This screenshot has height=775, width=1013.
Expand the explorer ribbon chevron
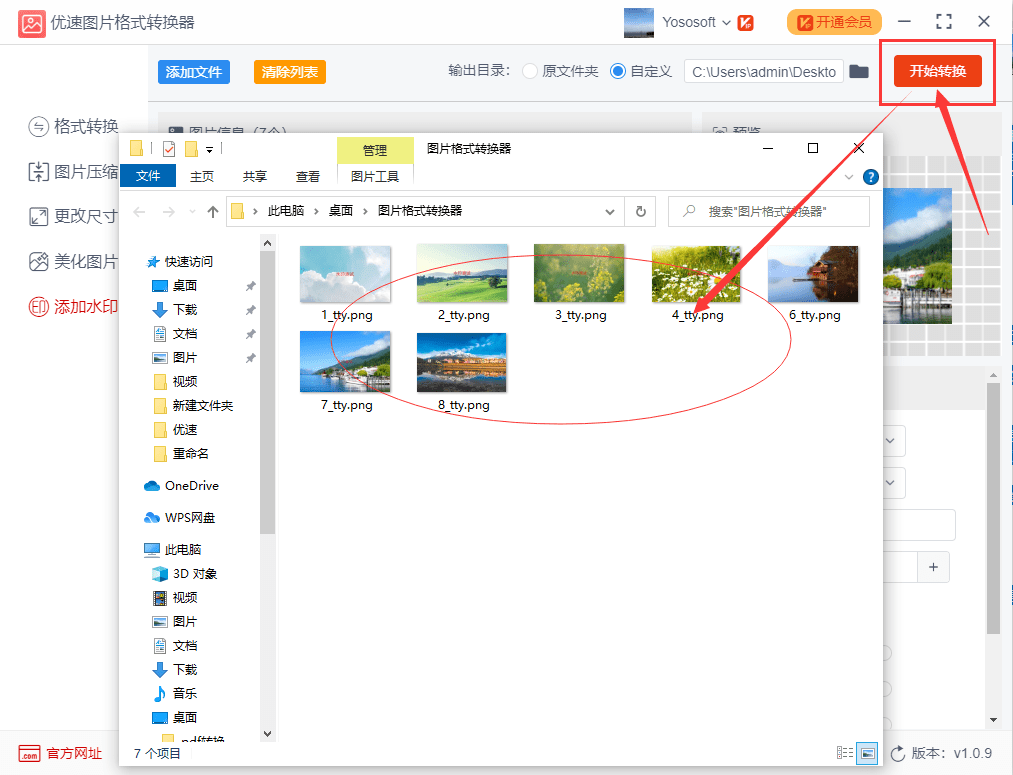849,177
